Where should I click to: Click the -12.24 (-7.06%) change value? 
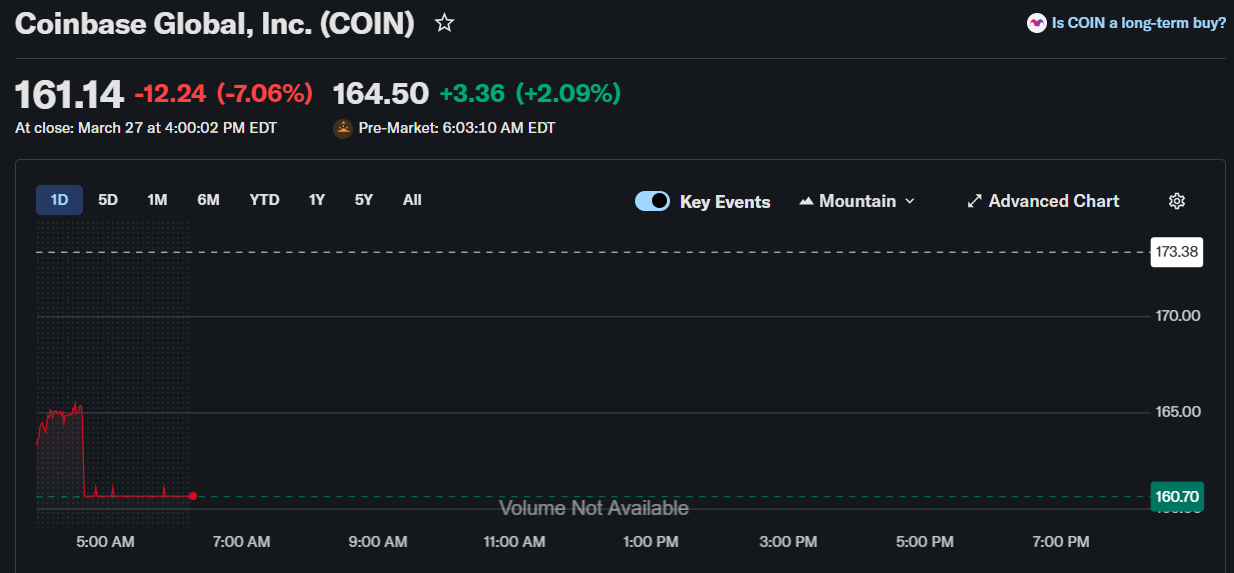pos(224,94)
